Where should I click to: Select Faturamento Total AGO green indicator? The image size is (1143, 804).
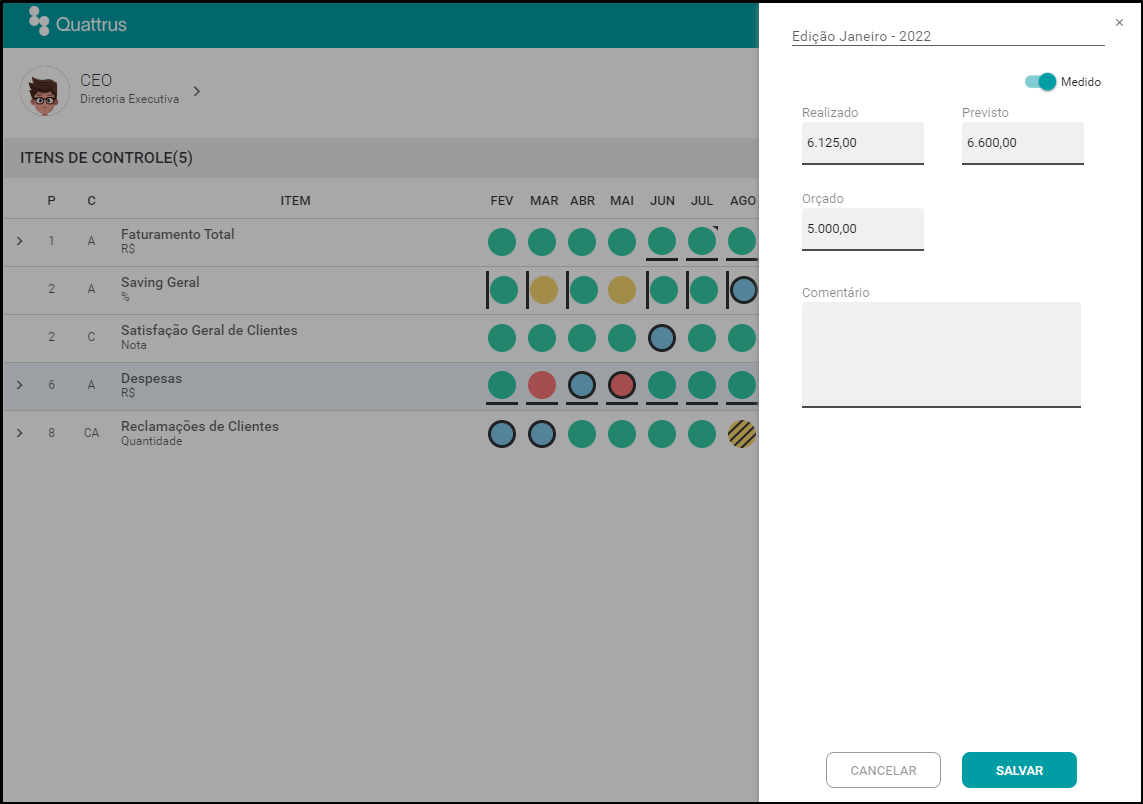tap(742, 241)
